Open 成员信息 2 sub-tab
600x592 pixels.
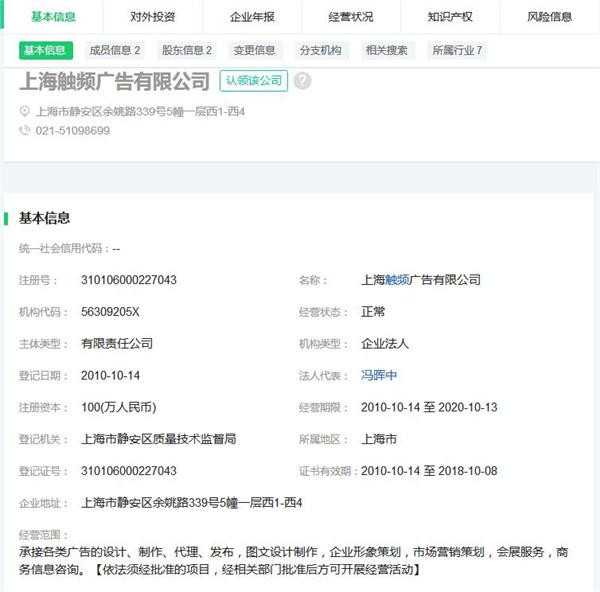[114, 50]
